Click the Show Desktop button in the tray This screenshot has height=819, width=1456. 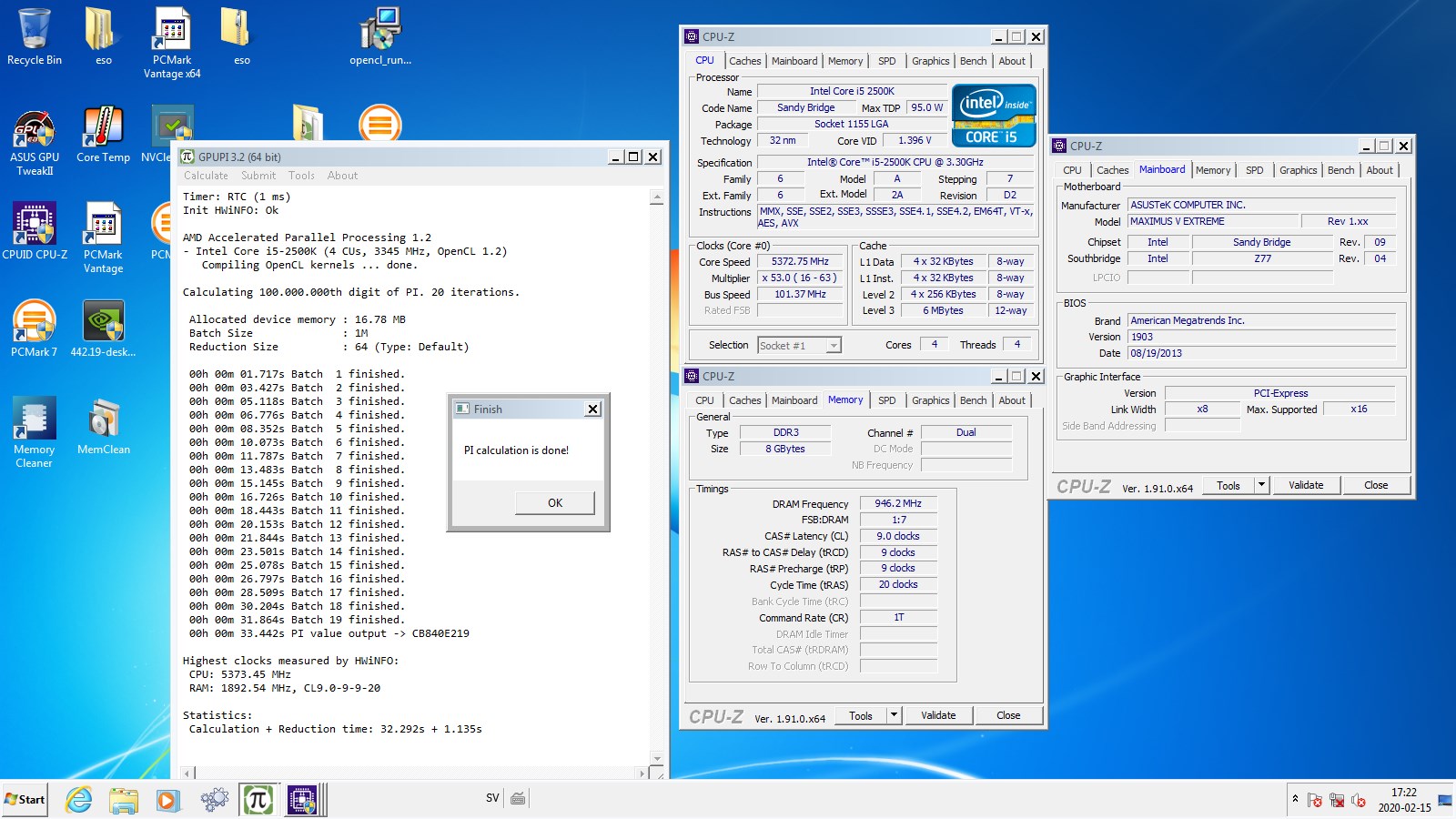(x=1445, y=800)
